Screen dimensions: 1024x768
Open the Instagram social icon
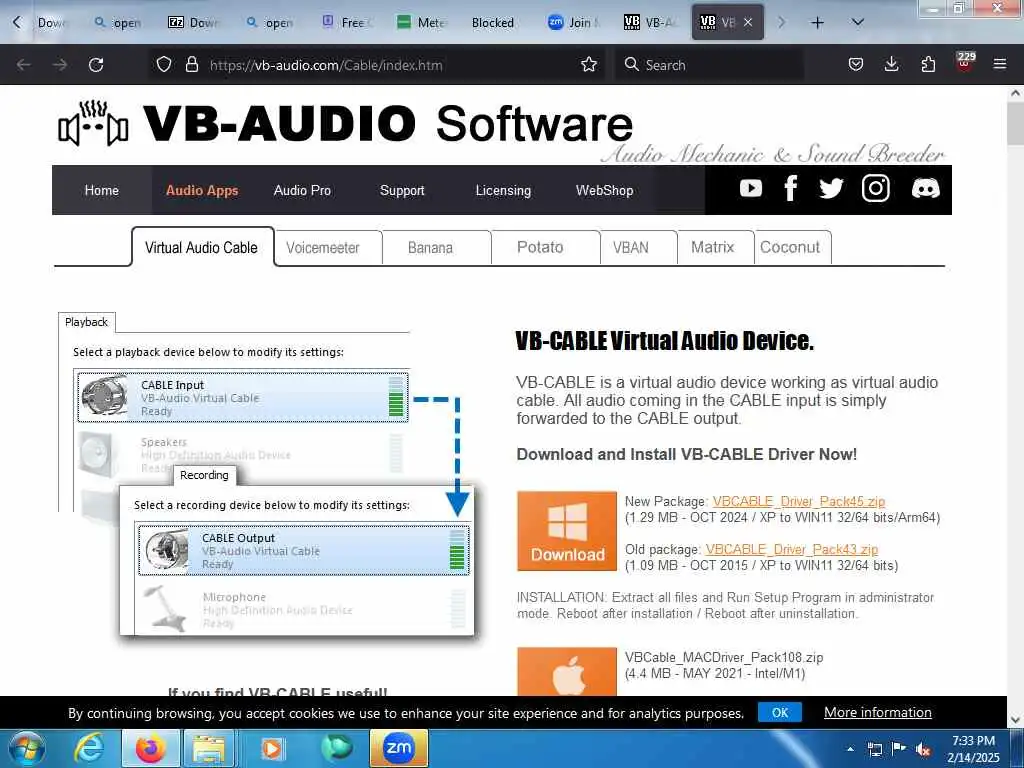click(x=875, y=189)
